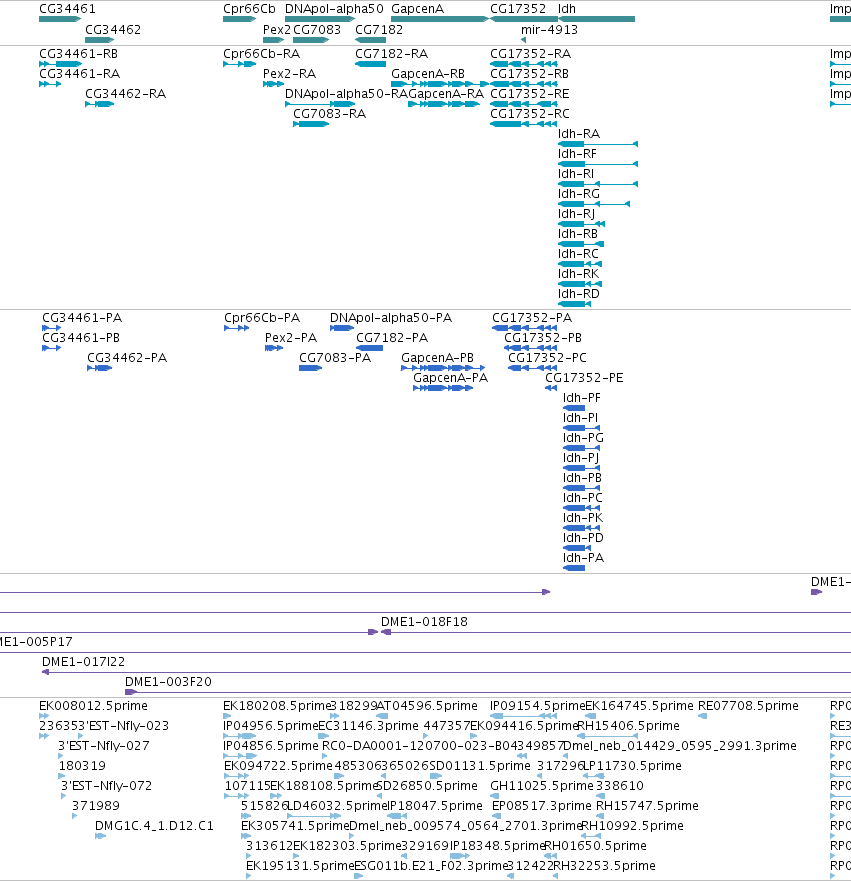The height and width of the screenshot is (881, 851).
Task: Select the EK008012.5prime EST
Action: [x=44, y=716]
